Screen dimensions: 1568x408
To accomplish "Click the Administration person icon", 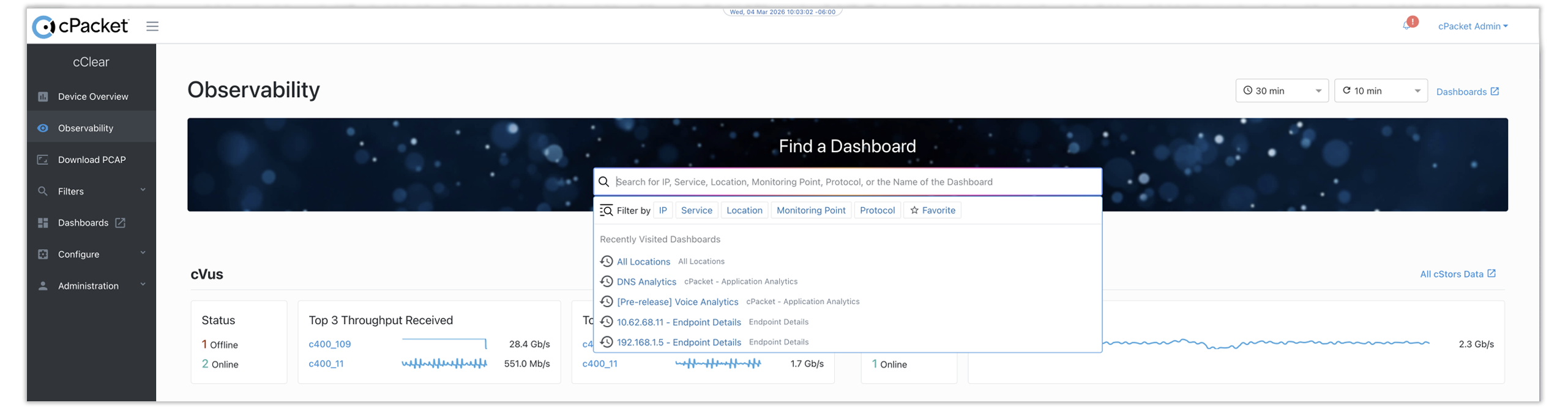I will tap(43, 286).
